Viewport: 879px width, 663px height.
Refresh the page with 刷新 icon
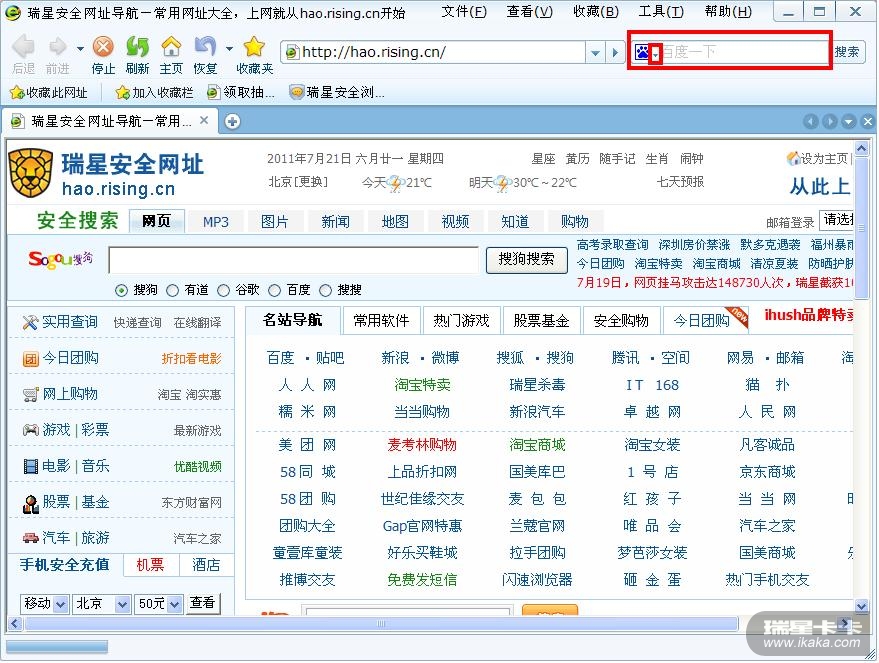(x=137, y=47)
